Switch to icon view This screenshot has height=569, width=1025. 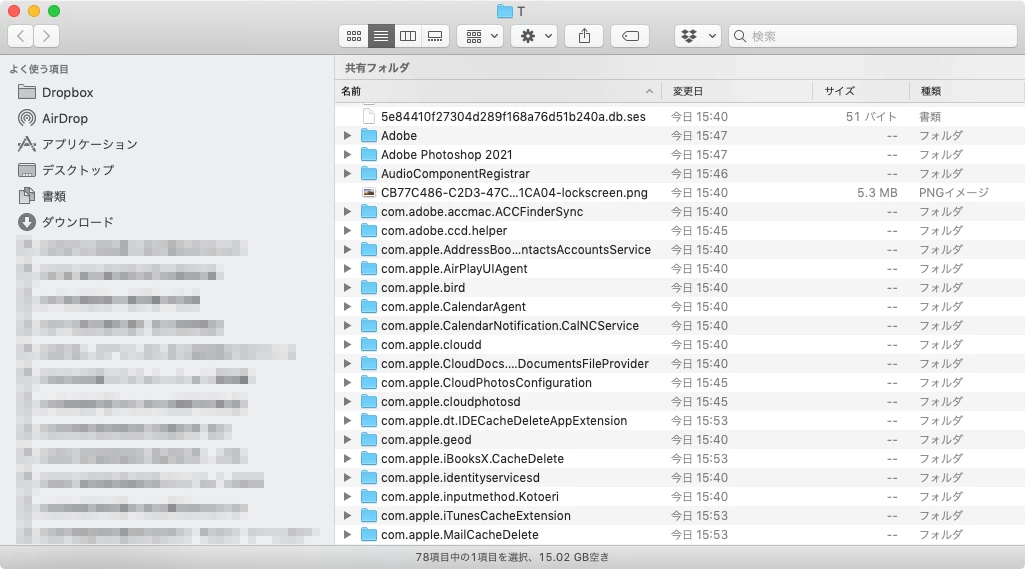[354, 36]
